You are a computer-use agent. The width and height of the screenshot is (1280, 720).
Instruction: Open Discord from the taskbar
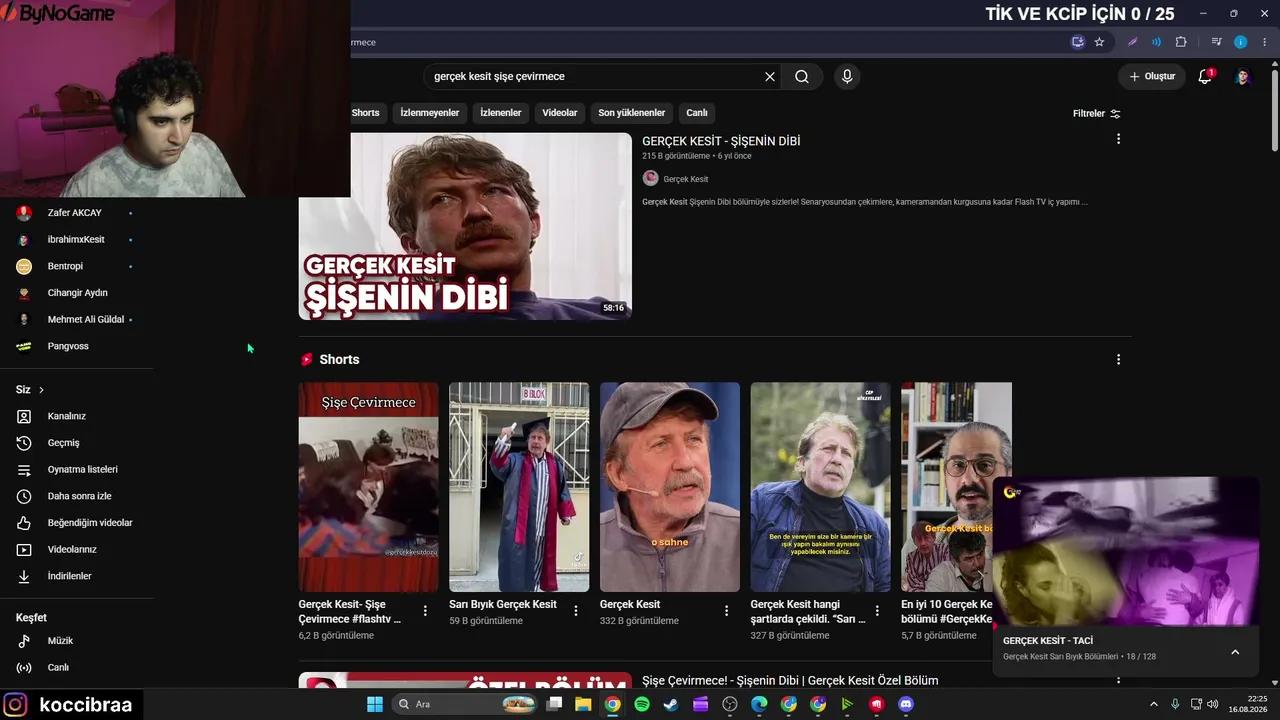[x=906, y=704]
